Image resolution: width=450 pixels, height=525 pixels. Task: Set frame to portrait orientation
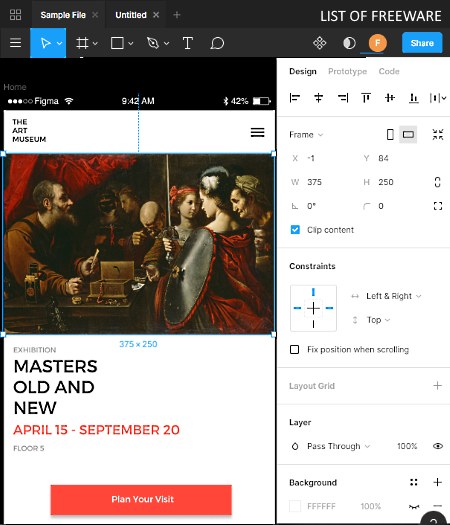[x=390, y=135]
